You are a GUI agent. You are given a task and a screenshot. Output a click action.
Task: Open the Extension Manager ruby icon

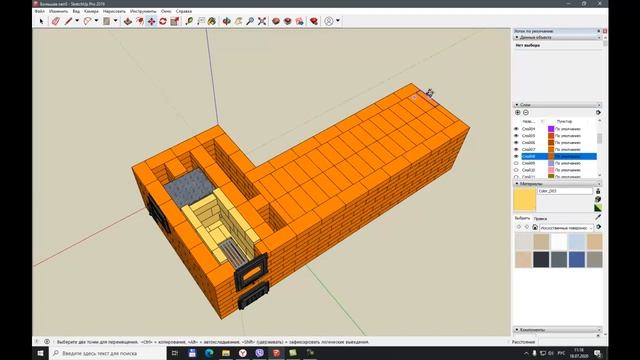314,21
